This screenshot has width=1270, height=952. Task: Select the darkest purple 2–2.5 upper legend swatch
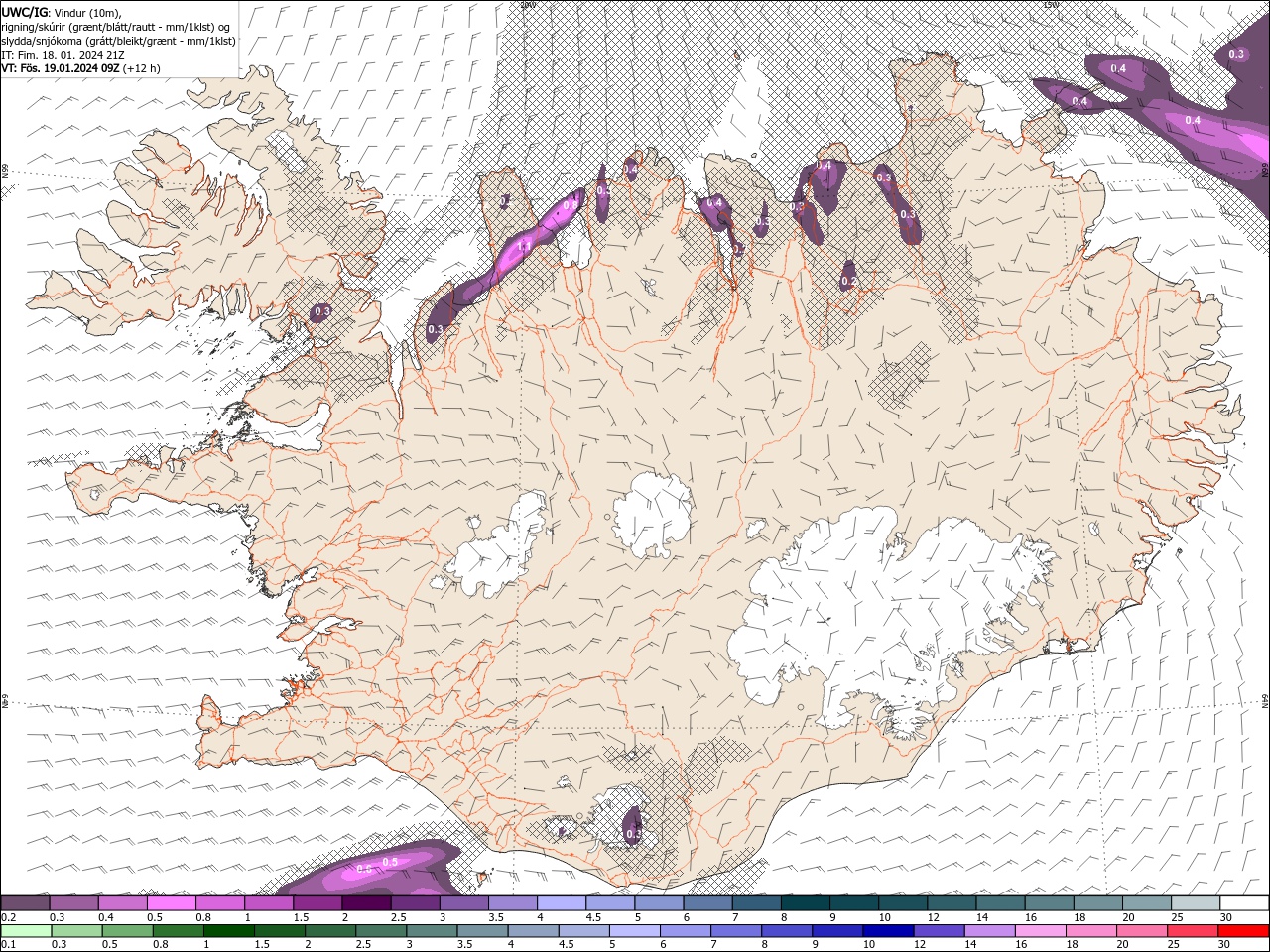tap(366, 903)
